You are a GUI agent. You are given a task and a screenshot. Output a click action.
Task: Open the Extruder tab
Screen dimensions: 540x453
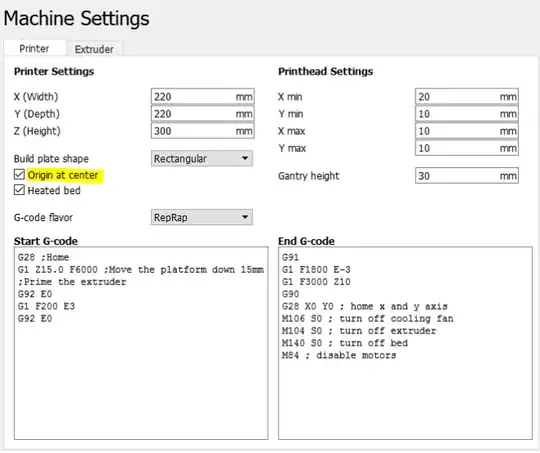94,49
